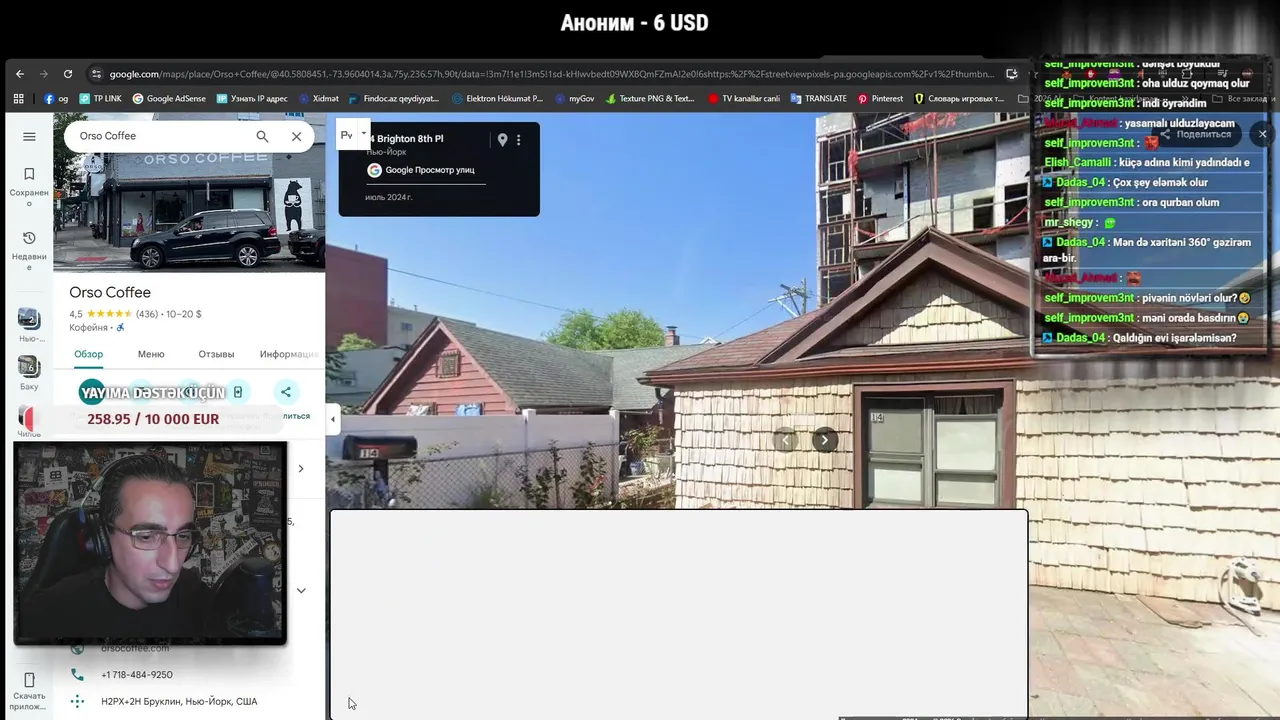Viewport: 1280px width, 720px height.
Task: Open the Facebook 'og' bookmark
Action: 56,99
